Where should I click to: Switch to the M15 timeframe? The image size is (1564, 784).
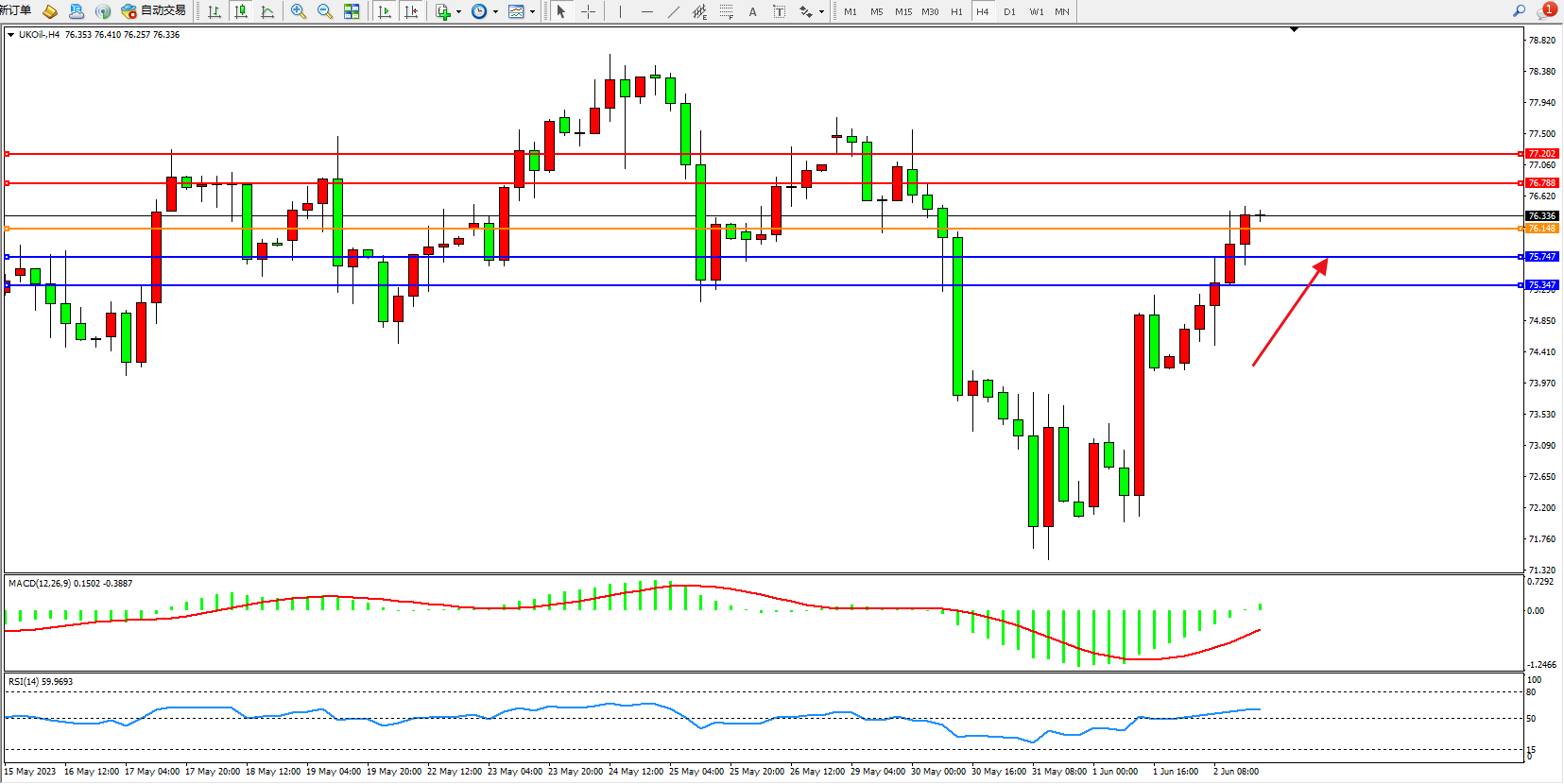tap(903, 11)
